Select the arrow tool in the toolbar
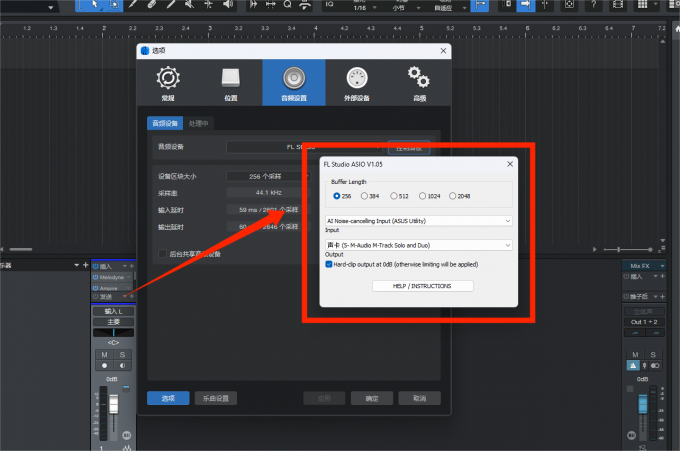Viewport: 680px width, 451px height. [95, 4]
